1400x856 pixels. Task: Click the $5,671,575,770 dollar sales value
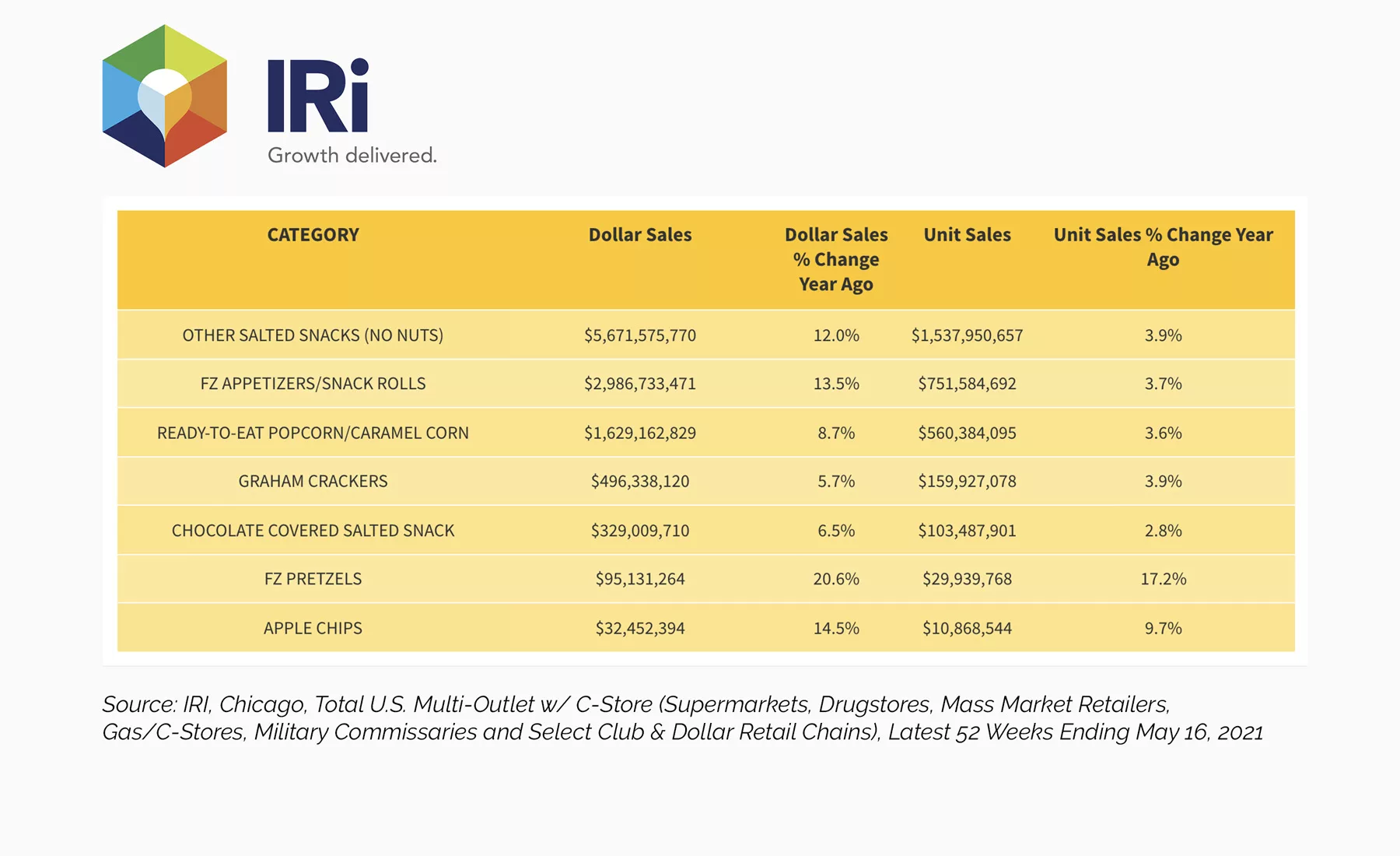click(640, 335)
